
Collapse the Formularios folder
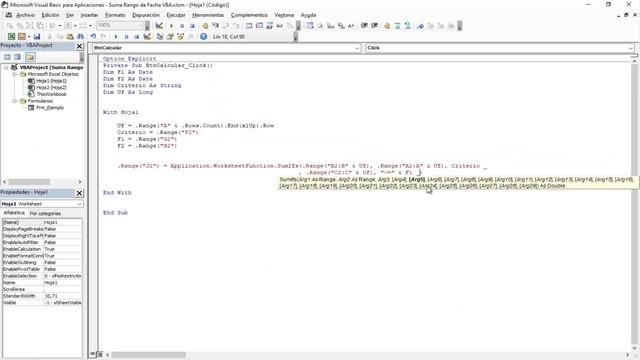(15, 101)
